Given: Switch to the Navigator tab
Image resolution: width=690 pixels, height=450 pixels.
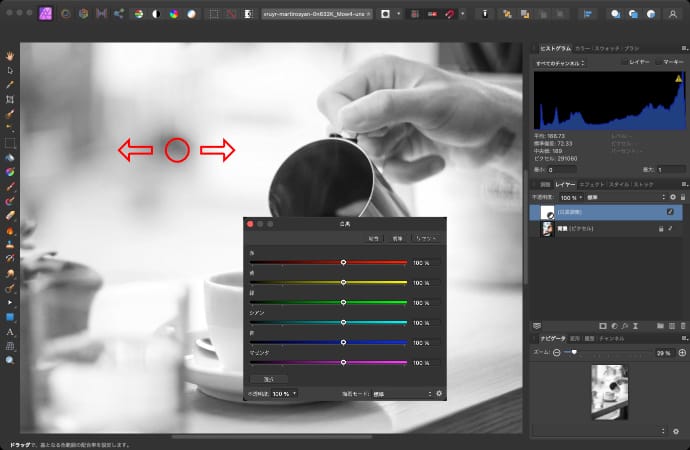Looking at the screenshot, I should click(549, 339).
